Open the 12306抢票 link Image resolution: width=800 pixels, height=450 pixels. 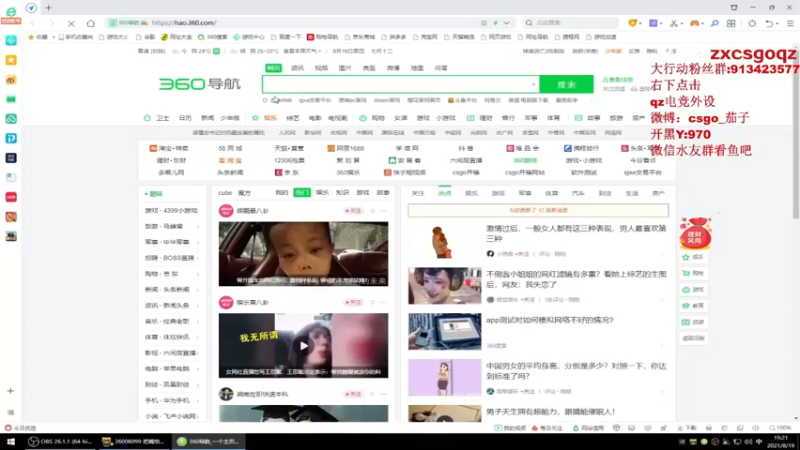[289, 160]
